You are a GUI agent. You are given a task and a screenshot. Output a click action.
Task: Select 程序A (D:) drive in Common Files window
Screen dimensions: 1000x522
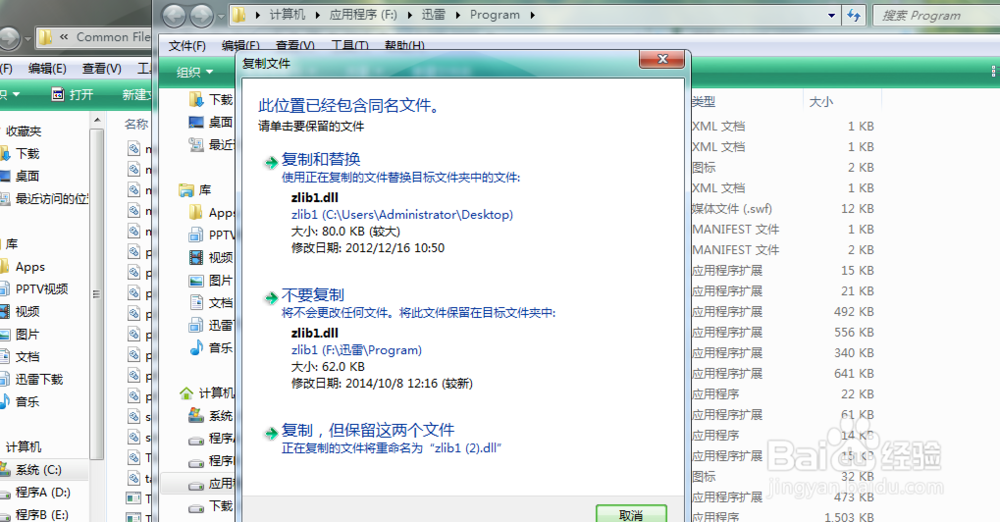coord(36,493)
